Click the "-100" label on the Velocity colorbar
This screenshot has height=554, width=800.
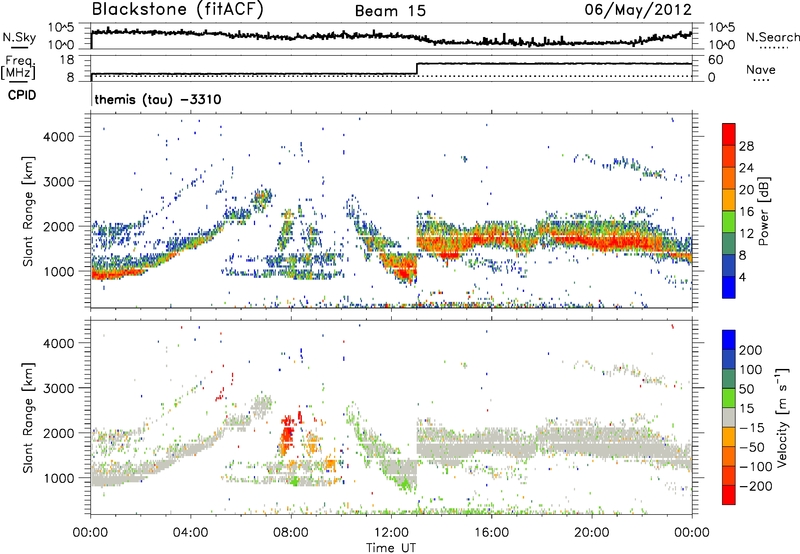point(756,467)
